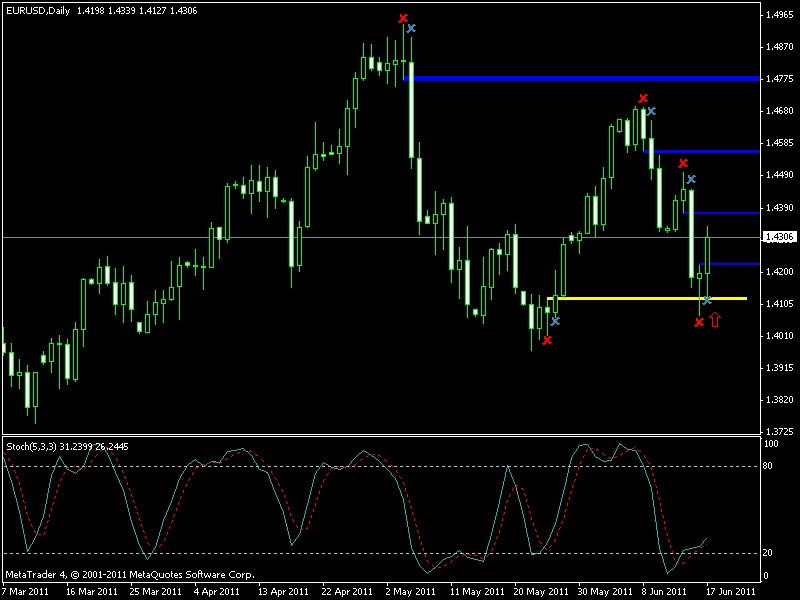Select the red up arrow on the chart
800x600 pixels.
point(715,320)
